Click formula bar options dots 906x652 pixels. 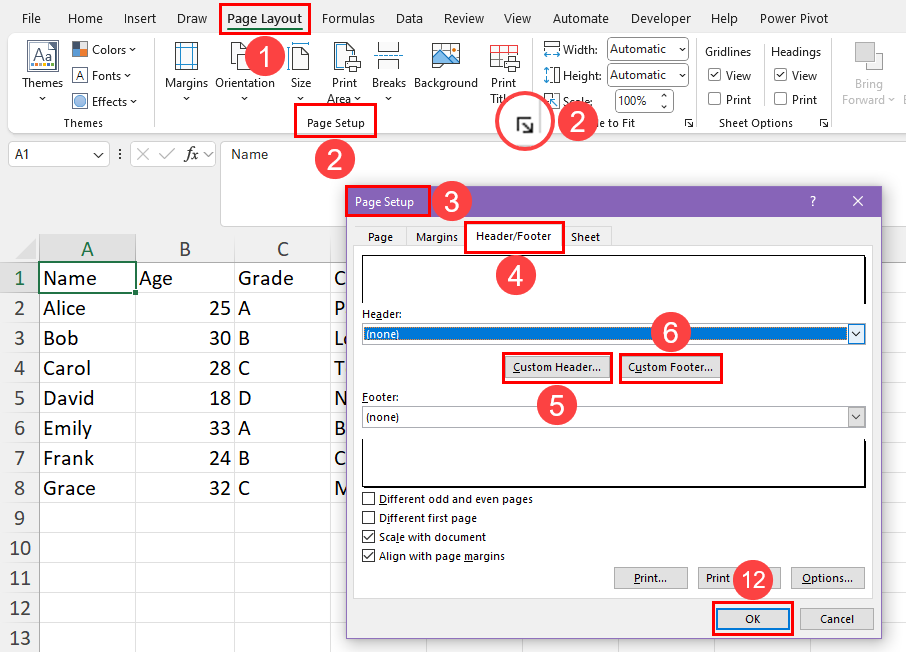coord(120,154)
